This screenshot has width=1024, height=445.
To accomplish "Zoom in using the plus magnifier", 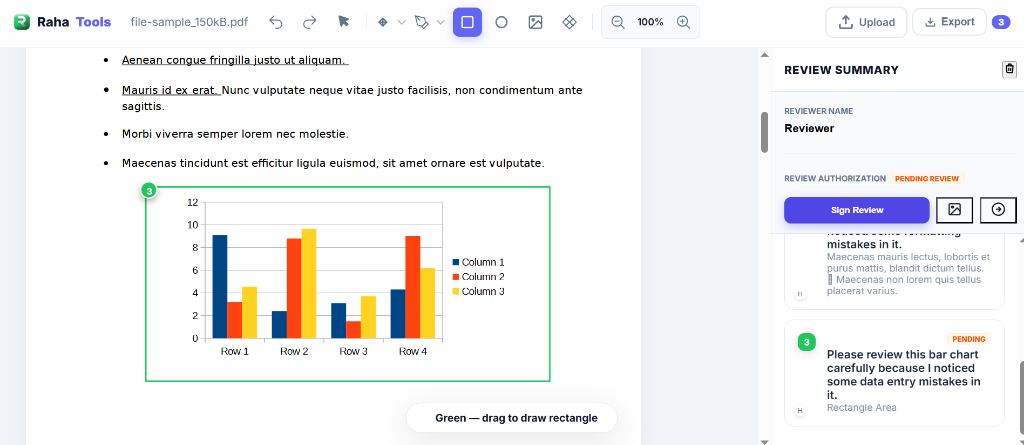I will tap(683, 22).
